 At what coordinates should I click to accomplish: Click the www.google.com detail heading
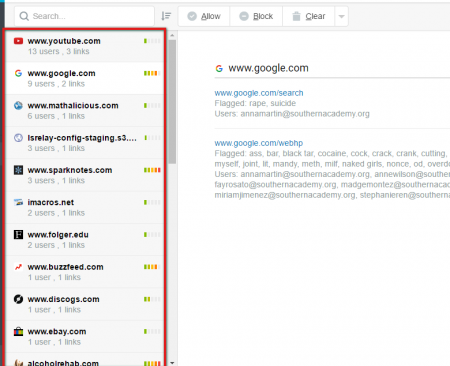pos(268,68)
